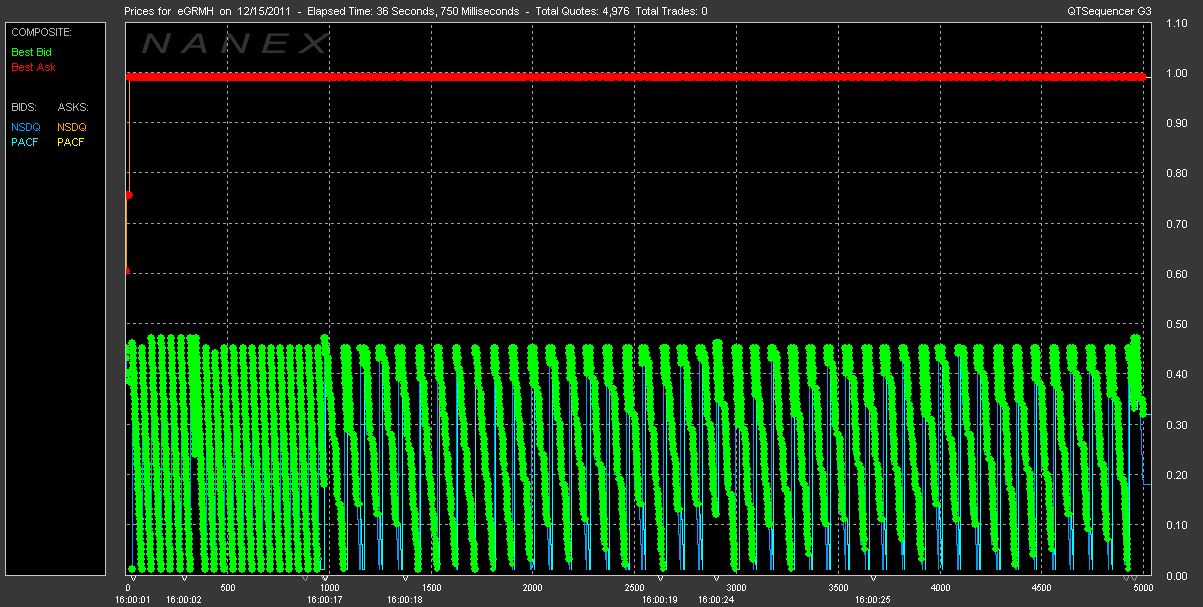Click the 1000 quote-count axis label

[x=329, y=588]
